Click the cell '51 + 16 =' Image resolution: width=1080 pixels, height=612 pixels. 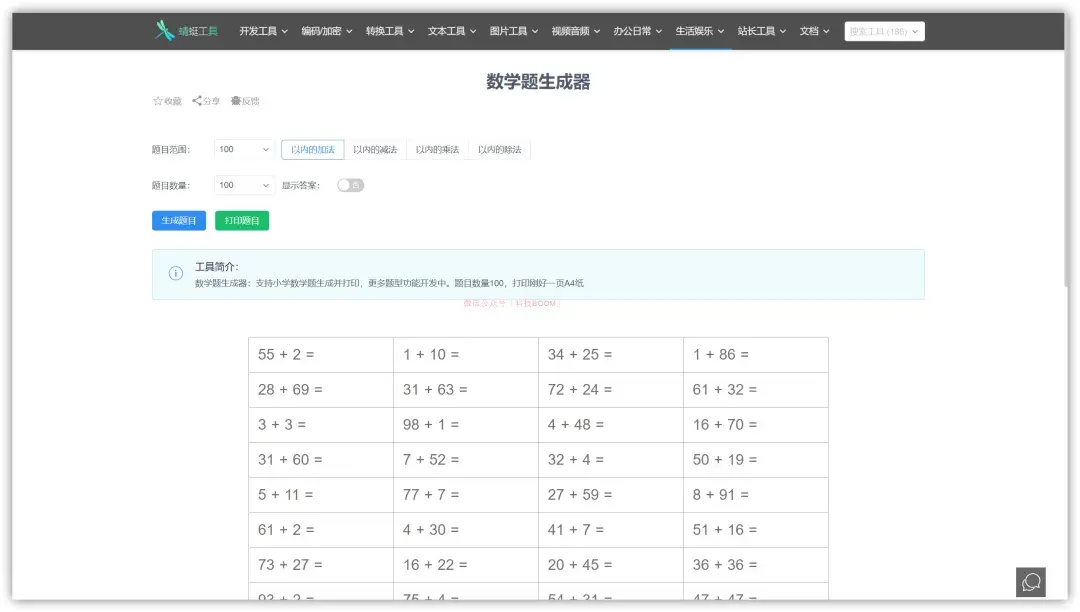pyautogui.click(x=756, y=530)
